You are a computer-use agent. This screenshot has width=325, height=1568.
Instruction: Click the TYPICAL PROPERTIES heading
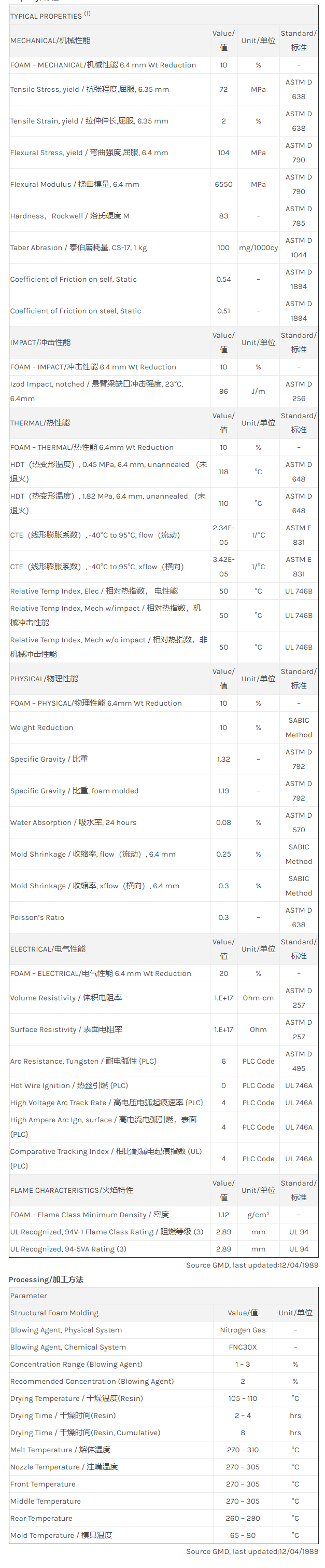(x=46, y=16)
